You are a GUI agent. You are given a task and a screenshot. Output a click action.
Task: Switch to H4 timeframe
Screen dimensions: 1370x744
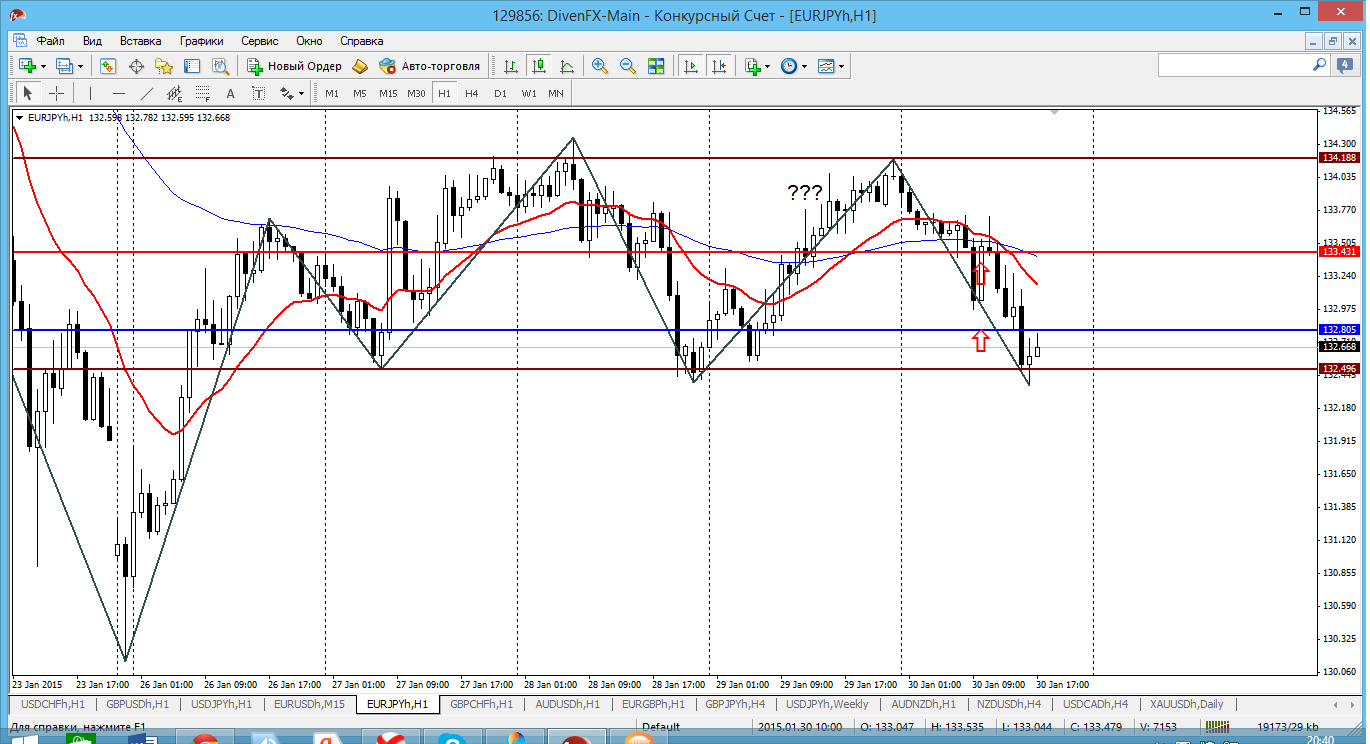(x=472, y=93)
